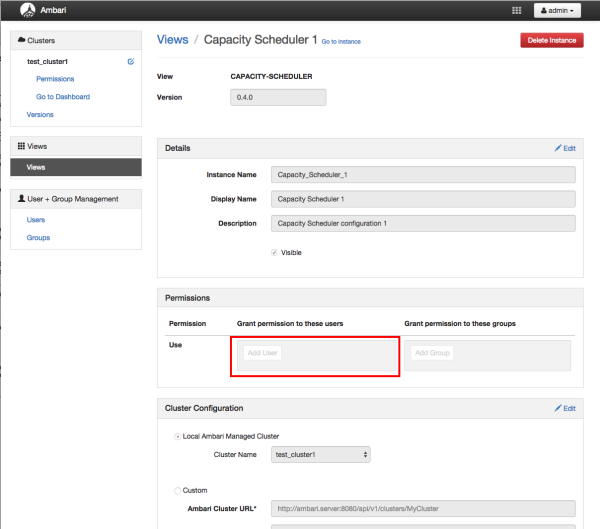
Task: Click the test_cluster1 cluster name
Action: pos(47,61)
